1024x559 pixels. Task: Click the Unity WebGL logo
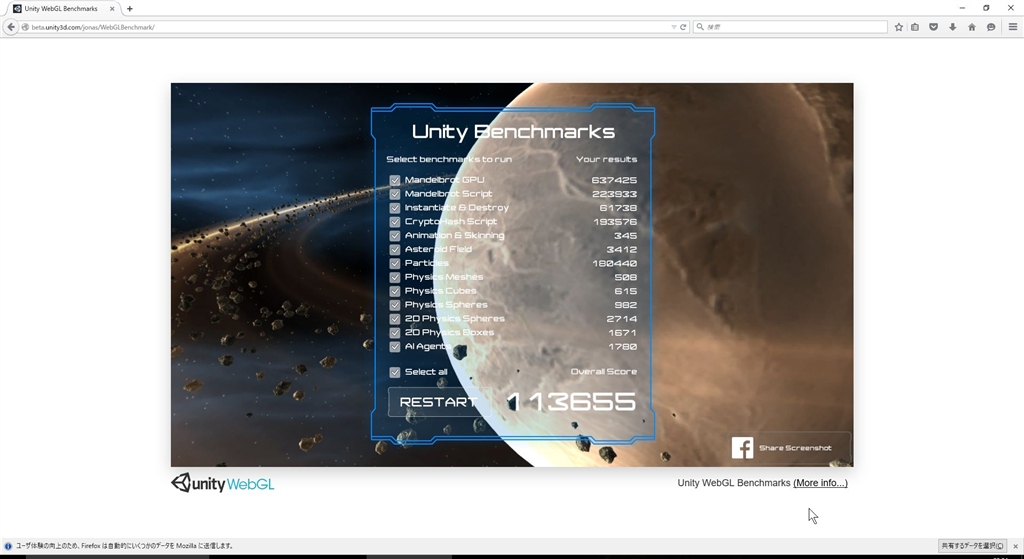[x=223, y=483]
